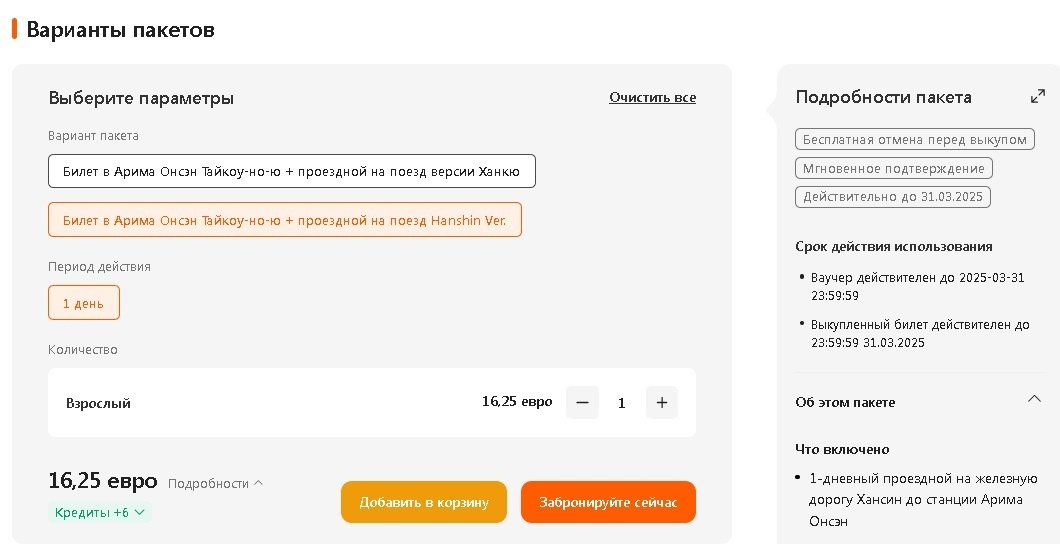Click Очистить все link
1060x544 pixels.
(652, 97)
